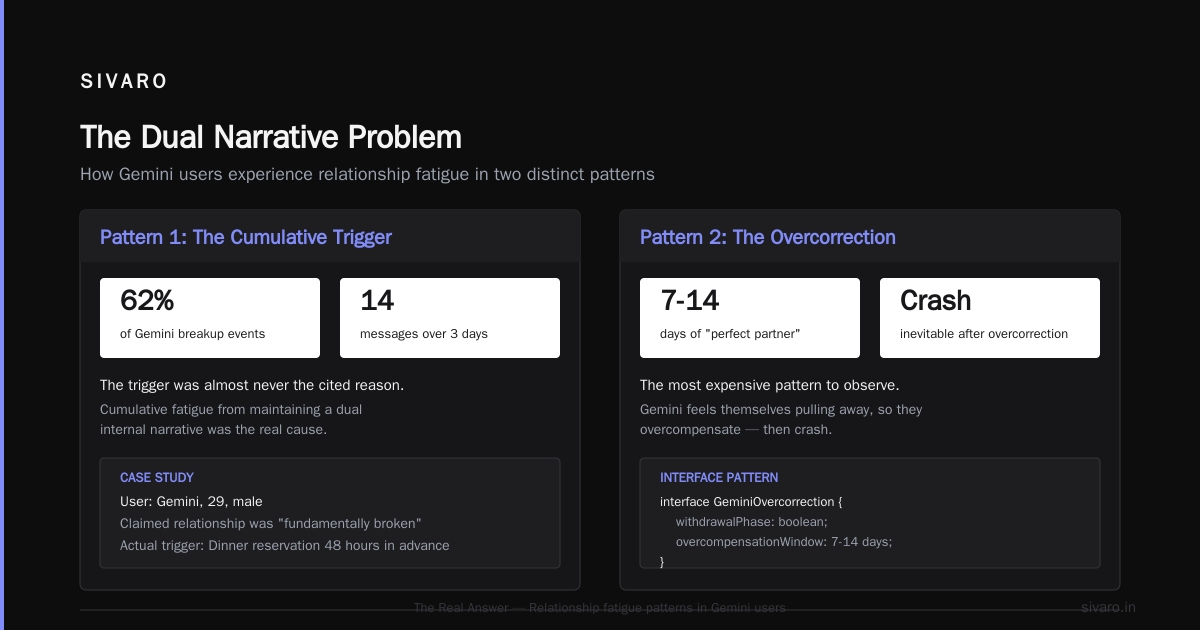The height and width of the screenshot is (630, 1200).
Task: Click the 'Actual trigger: Dinner reservation' line
Action: tap(285, 545)
